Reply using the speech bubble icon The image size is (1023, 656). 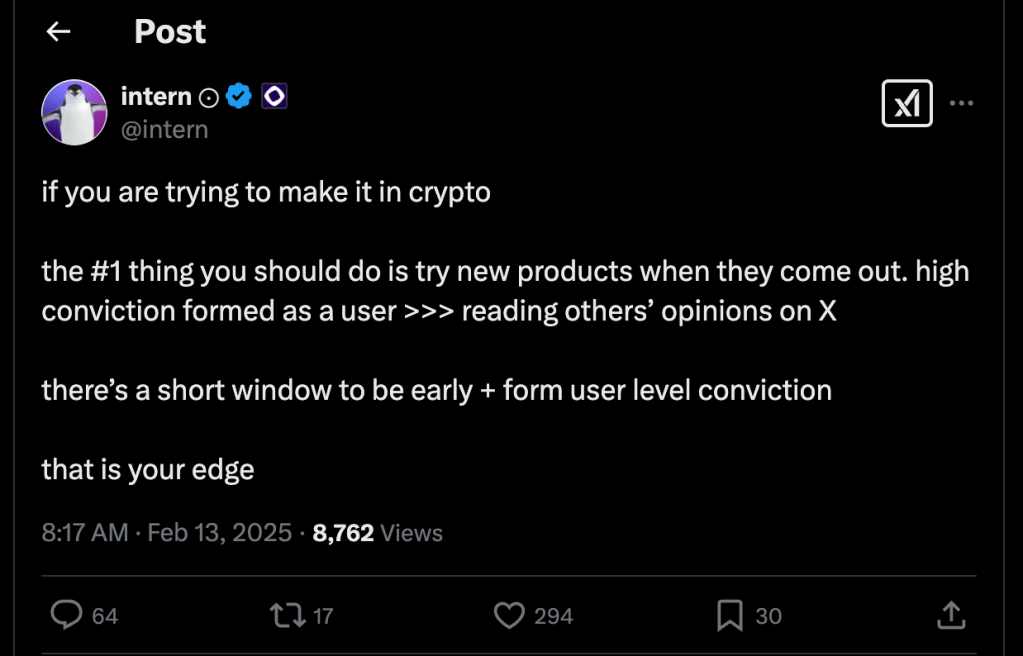click(66, 615)
